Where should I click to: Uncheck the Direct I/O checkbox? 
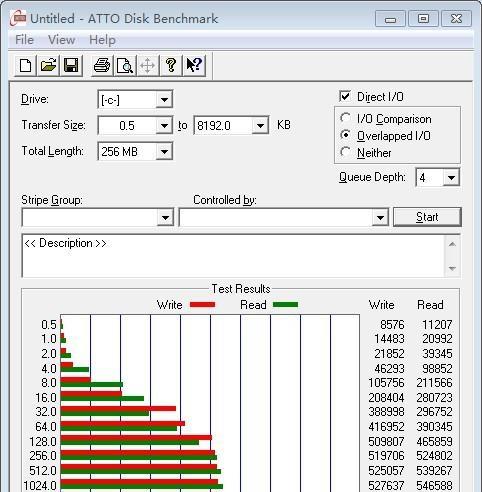coord(345,97)
